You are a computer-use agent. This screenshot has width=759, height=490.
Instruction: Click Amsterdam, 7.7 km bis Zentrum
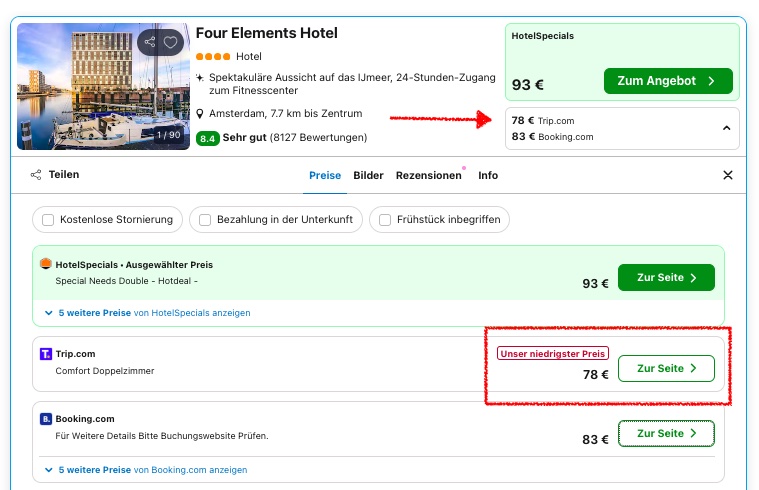pyautogui.click(x=286, y=113)
